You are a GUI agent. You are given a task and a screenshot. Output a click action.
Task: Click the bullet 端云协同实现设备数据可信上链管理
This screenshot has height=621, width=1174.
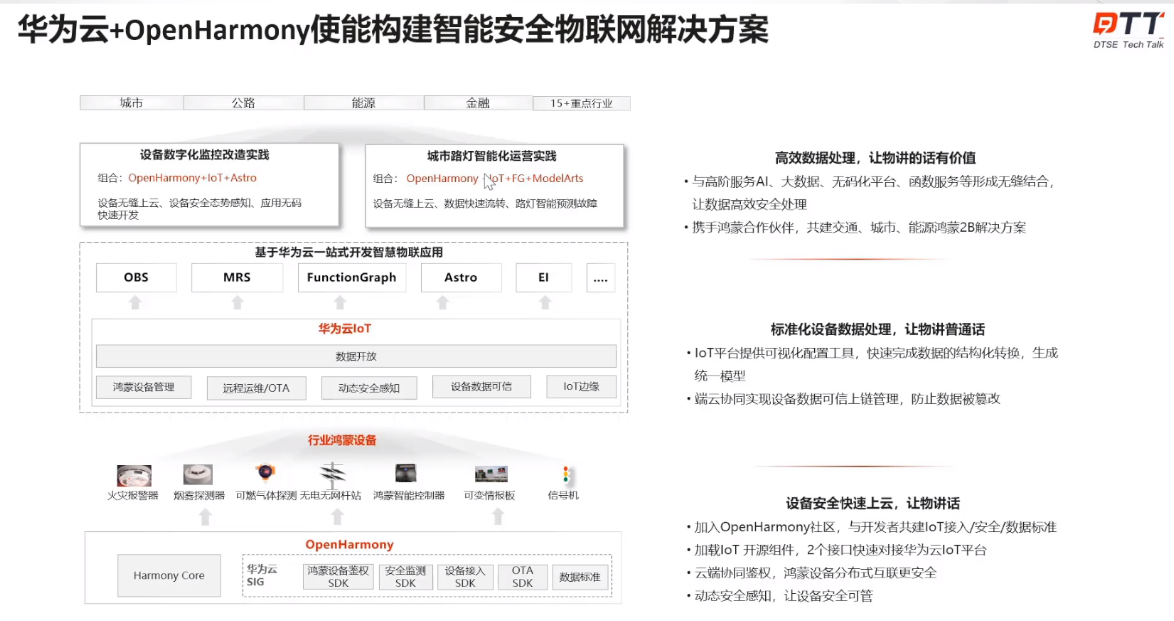[x=848, y=399]
